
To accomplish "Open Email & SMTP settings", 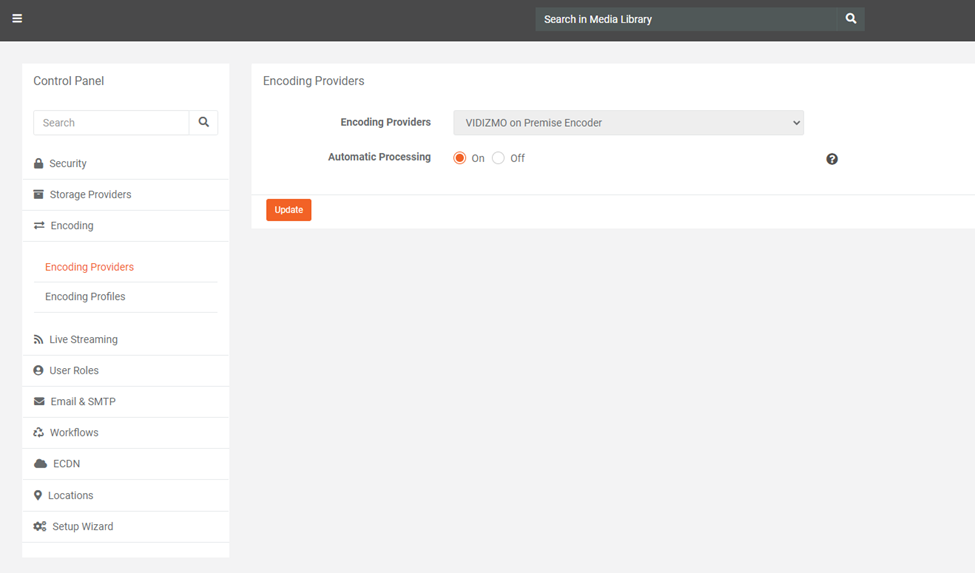I will pyautogui.click(x=83, y=402).
